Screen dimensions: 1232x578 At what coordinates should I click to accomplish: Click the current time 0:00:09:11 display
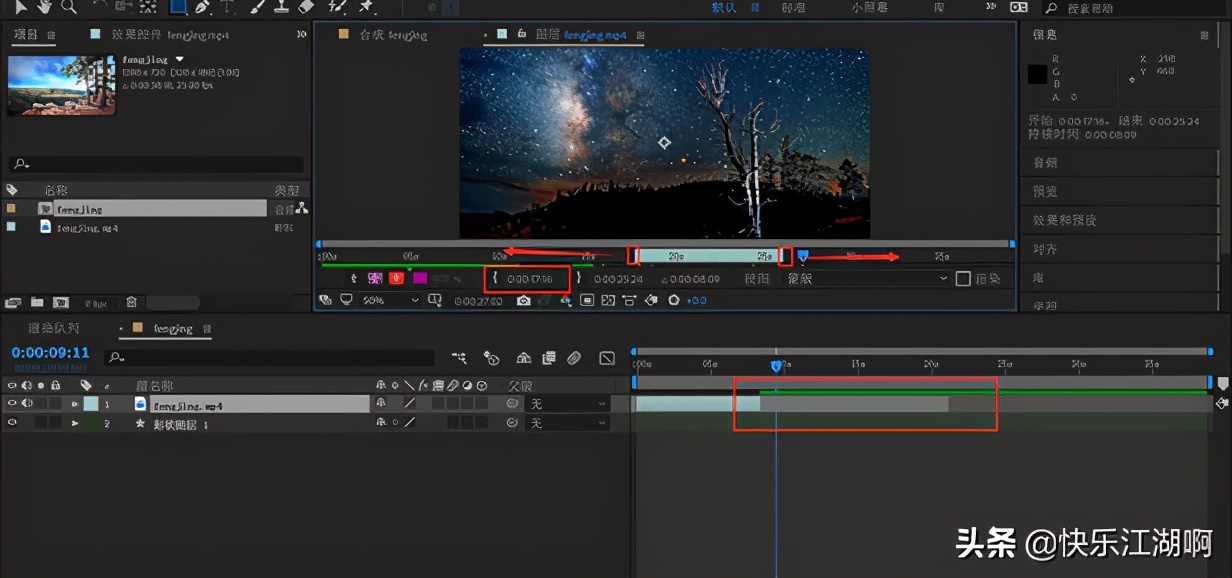[x=51, y=353]
